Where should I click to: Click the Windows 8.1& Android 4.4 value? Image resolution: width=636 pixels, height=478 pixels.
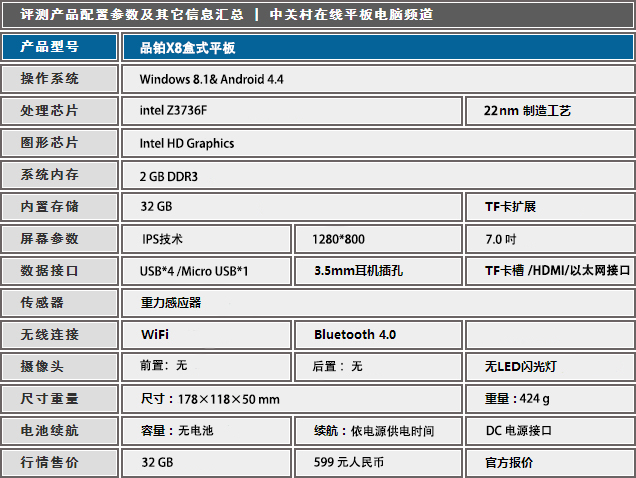211,79
